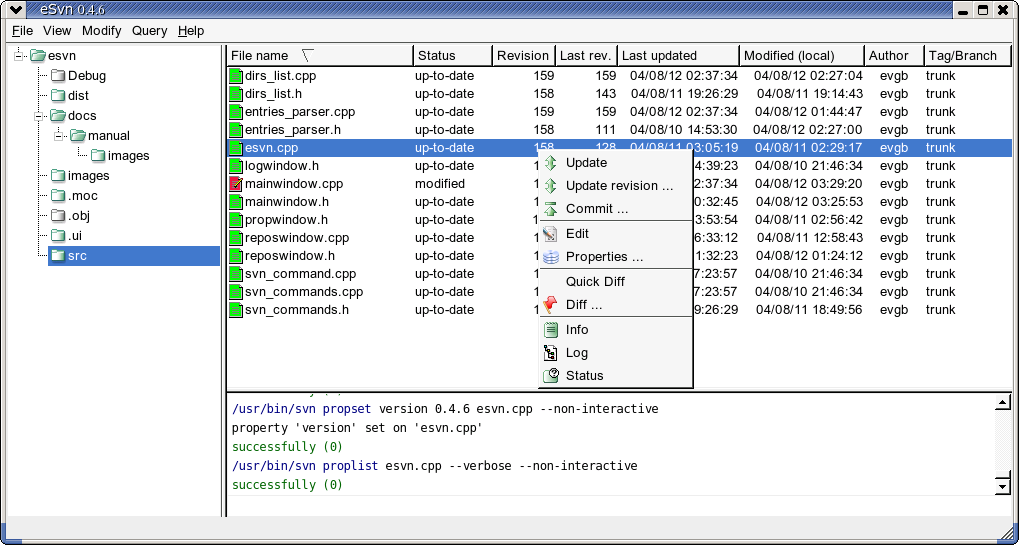Sort by the Tag/Branch column header

point(968,56)
